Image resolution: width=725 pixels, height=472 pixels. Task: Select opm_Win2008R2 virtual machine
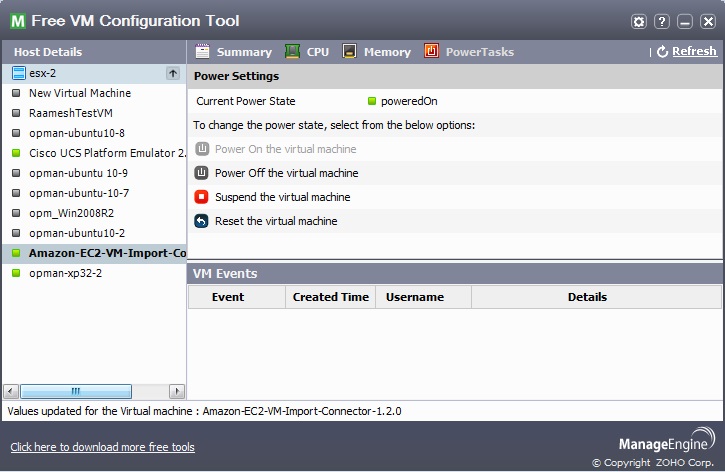[x=71, y=213]
